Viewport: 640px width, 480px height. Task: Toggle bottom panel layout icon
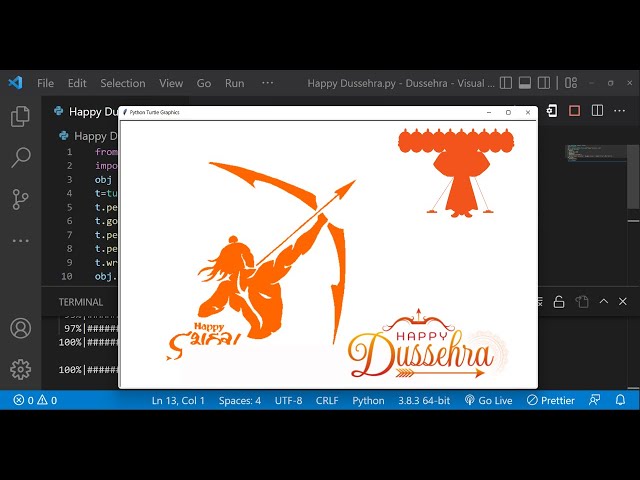click(x=525, y=83)
